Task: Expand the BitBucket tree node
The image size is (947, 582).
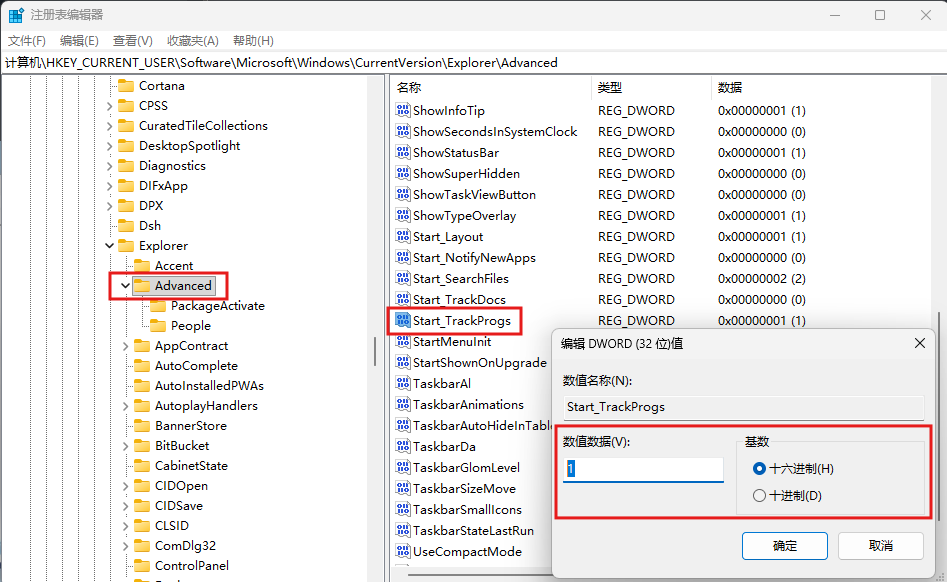Action: (125, 446)
